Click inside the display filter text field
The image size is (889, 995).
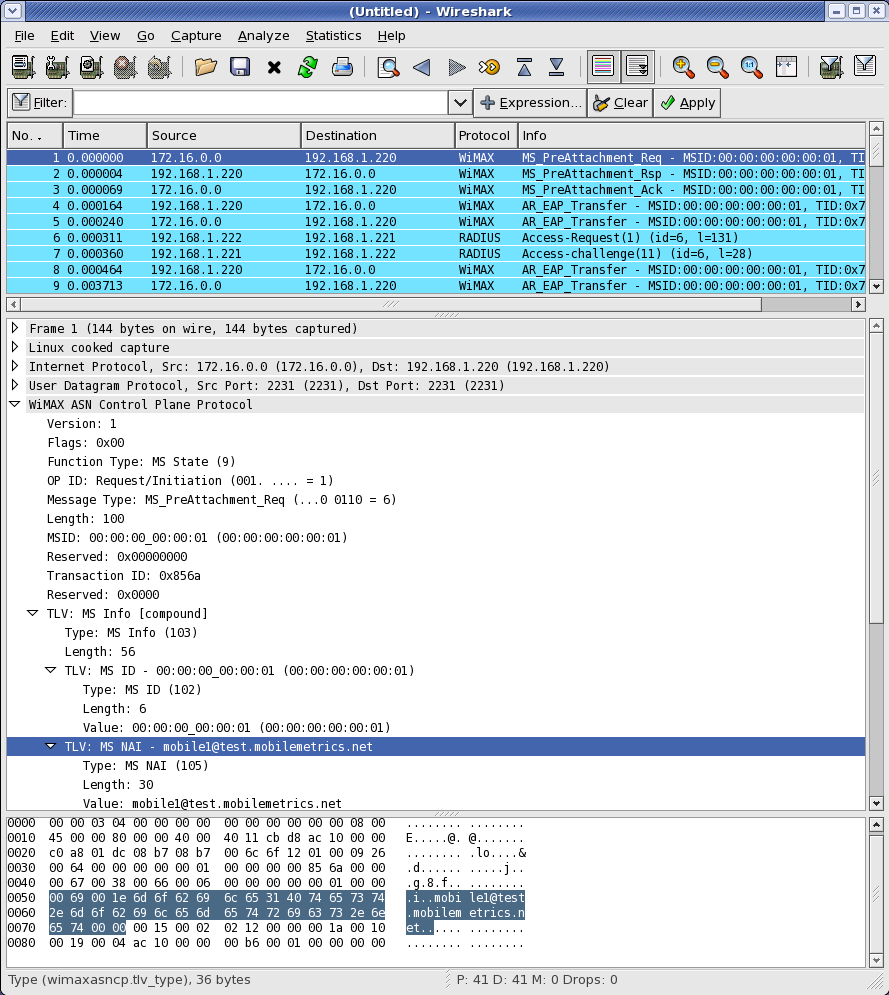point(260,103)
